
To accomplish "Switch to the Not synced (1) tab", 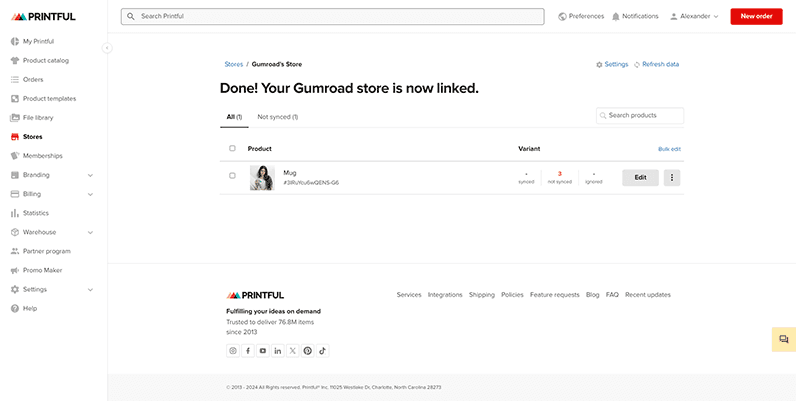I will 278,117.
